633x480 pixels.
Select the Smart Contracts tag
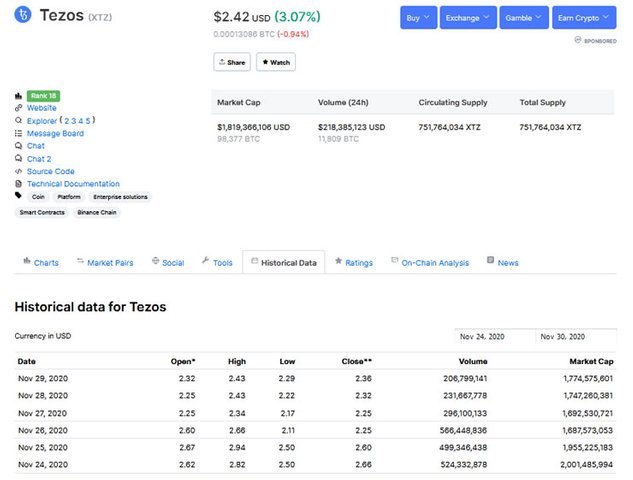(42, 212)
